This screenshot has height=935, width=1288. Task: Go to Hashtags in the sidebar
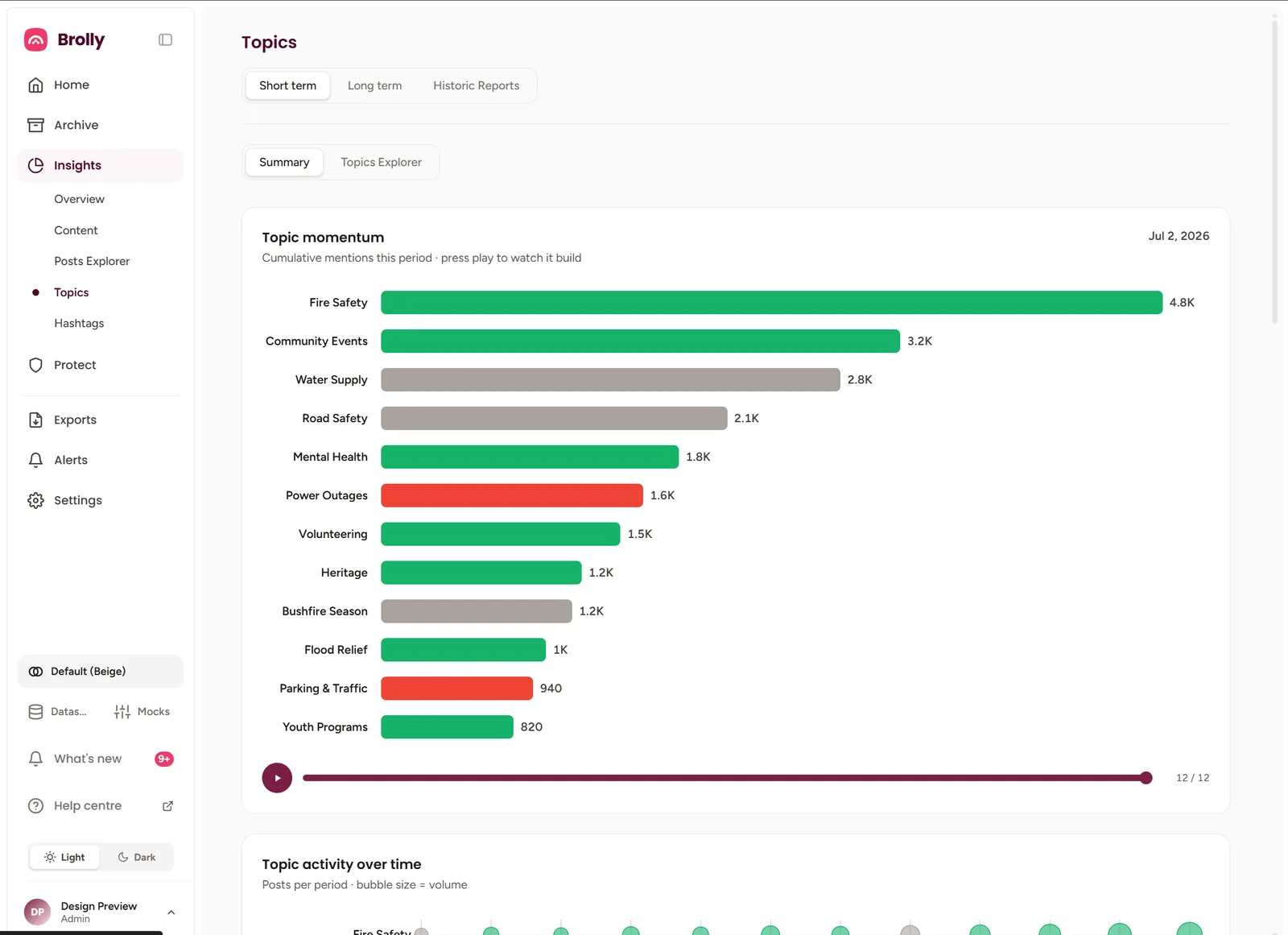[79, 323]
